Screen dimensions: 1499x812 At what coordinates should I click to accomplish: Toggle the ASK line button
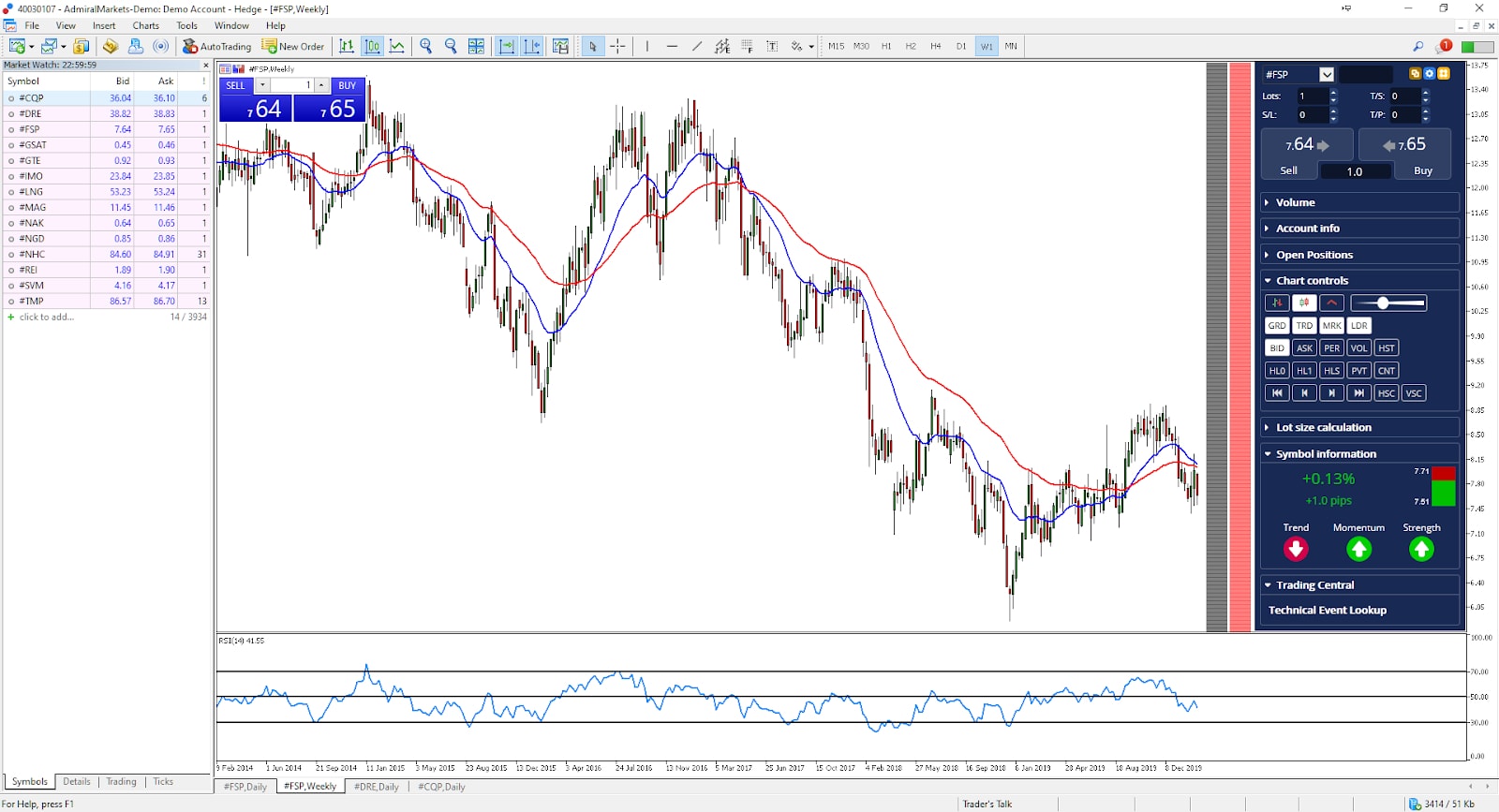[x=1304, y=348]
